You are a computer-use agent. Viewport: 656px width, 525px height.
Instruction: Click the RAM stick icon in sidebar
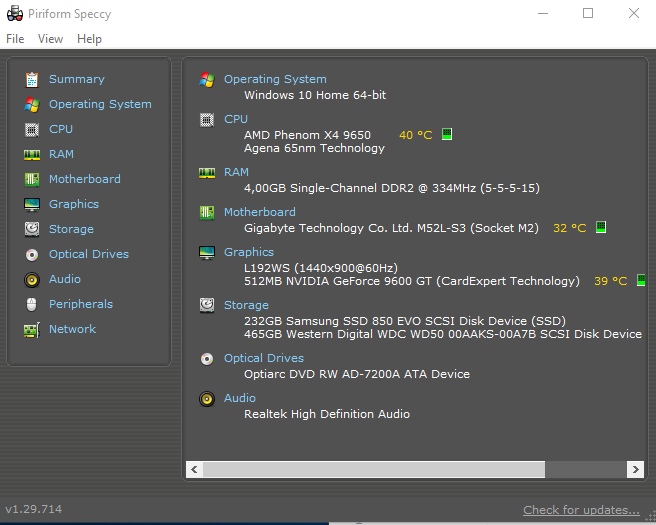pos(32,155)
